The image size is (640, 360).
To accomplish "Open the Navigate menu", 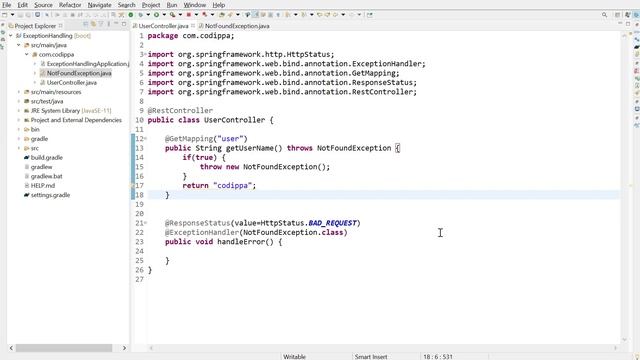I will coord(99,5).
